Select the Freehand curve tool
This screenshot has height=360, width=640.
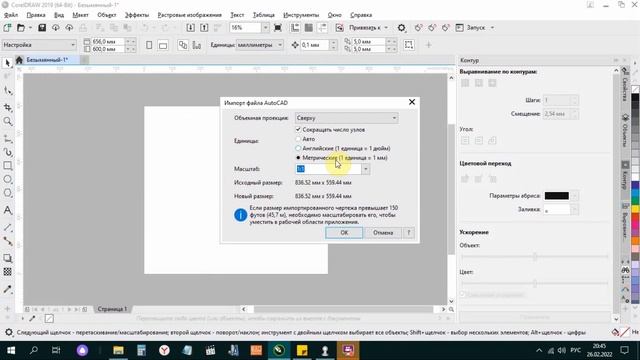(x=7, y=139)
